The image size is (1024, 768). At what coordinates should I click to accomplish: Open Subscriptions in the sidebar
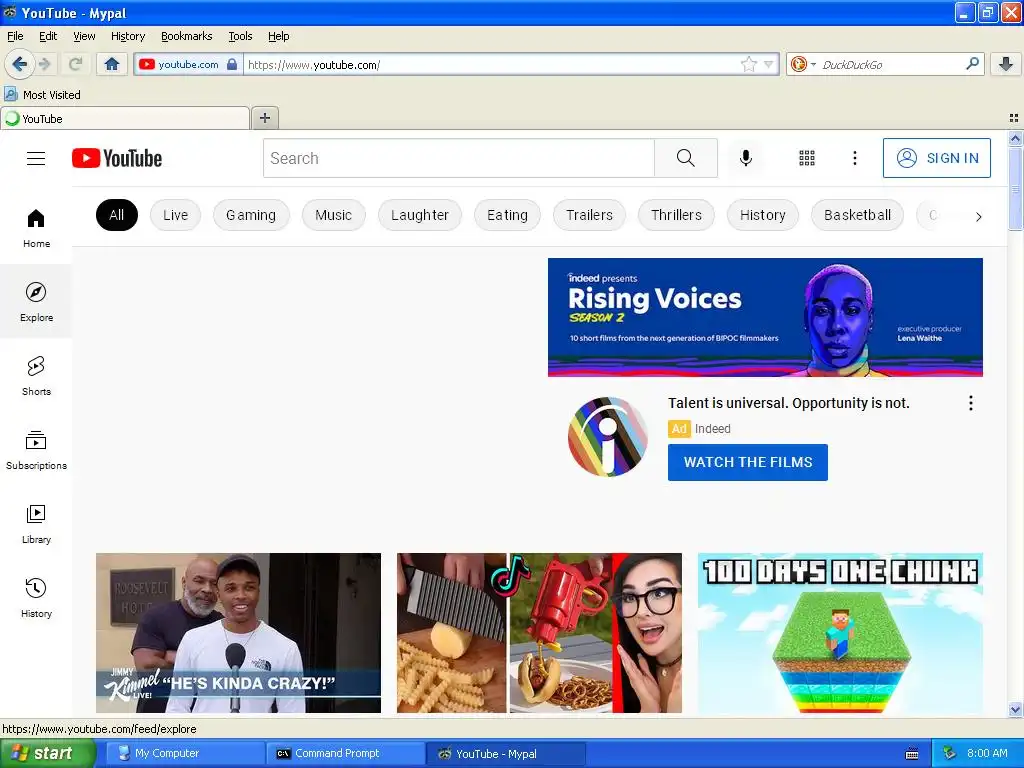(x=36, y=449)
